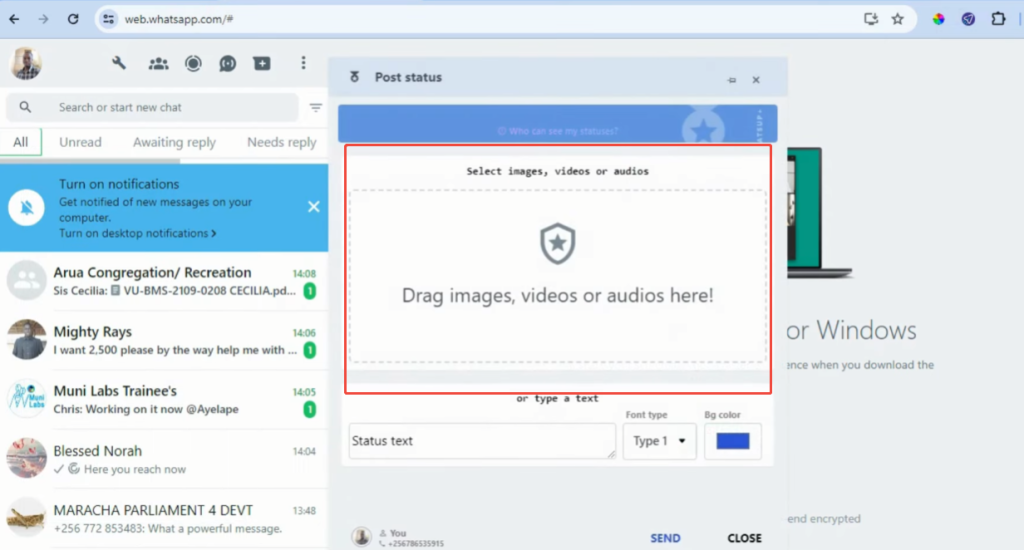Viewport: 1024px width, 550px height.
Task: Open the Communities group icon
Action: [158, 63]
